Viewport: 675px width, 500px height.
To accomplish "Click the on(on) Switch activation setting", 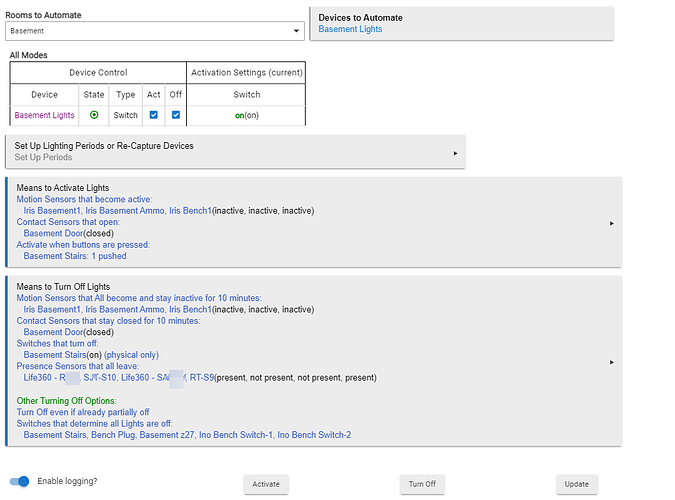I will coord(246,116).
